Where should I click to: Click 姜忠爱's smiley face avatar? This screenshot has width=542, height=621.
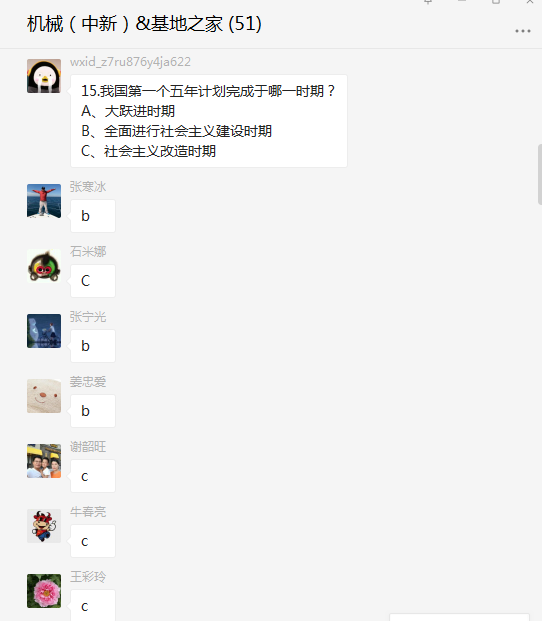pyautogui.click(x=44, y=396)
